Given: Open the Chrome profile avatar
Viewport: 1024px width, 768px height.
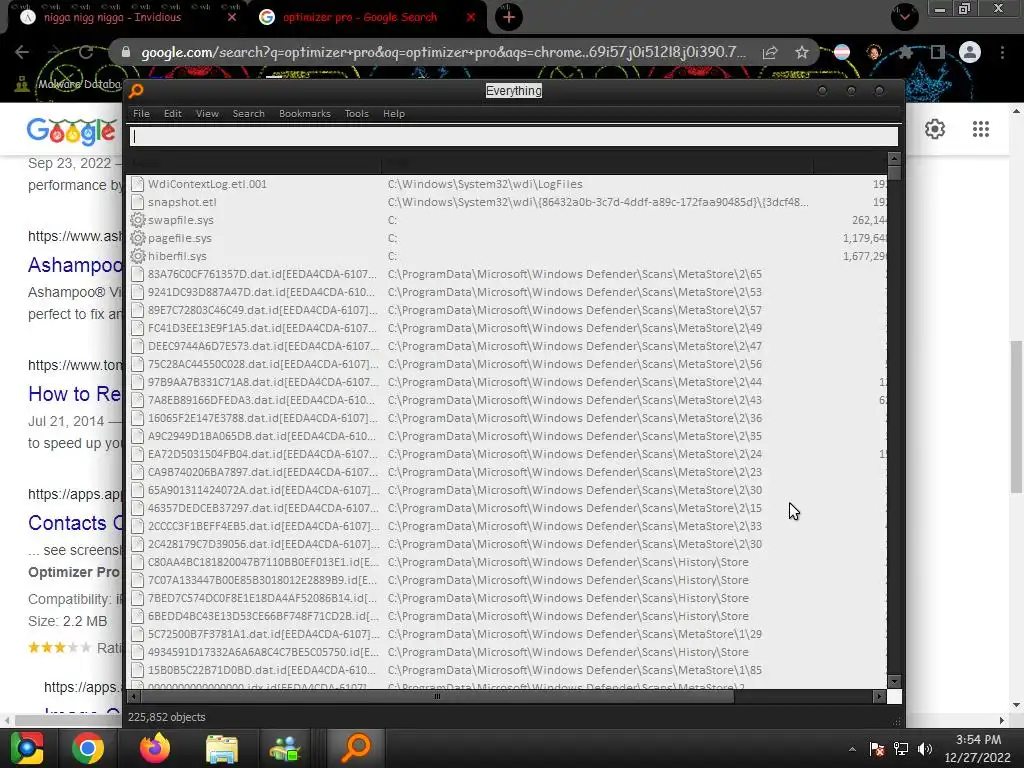Looking at the screenshot, I should (970, 52).
